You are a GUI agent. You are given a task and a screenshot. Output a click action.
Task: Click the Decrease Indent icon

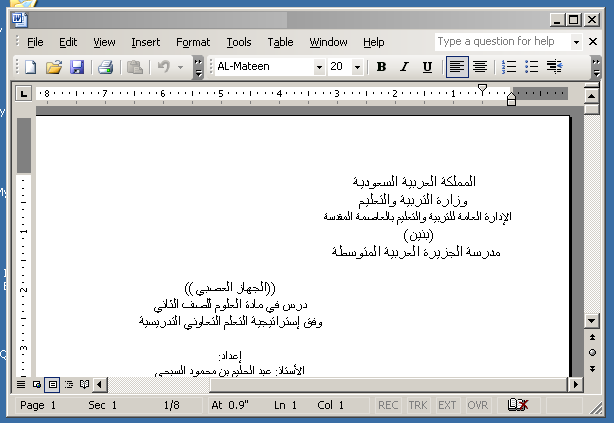[554, 67]
